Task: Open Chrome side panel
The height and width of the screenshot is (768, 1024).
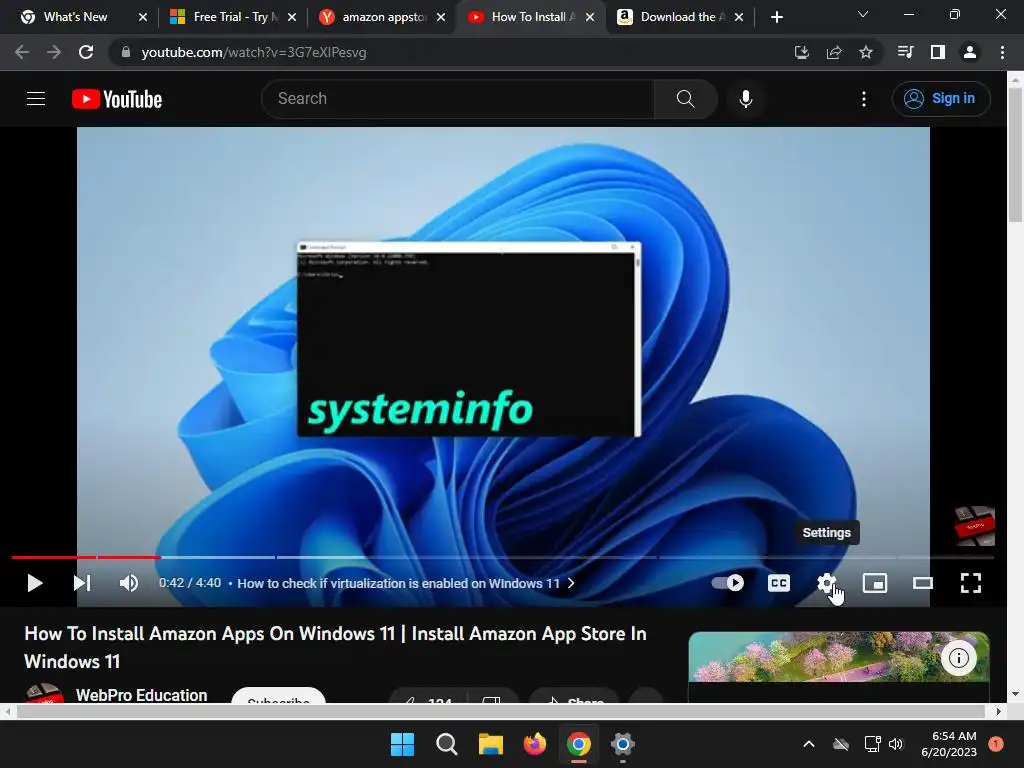Action: coord(937,52)
